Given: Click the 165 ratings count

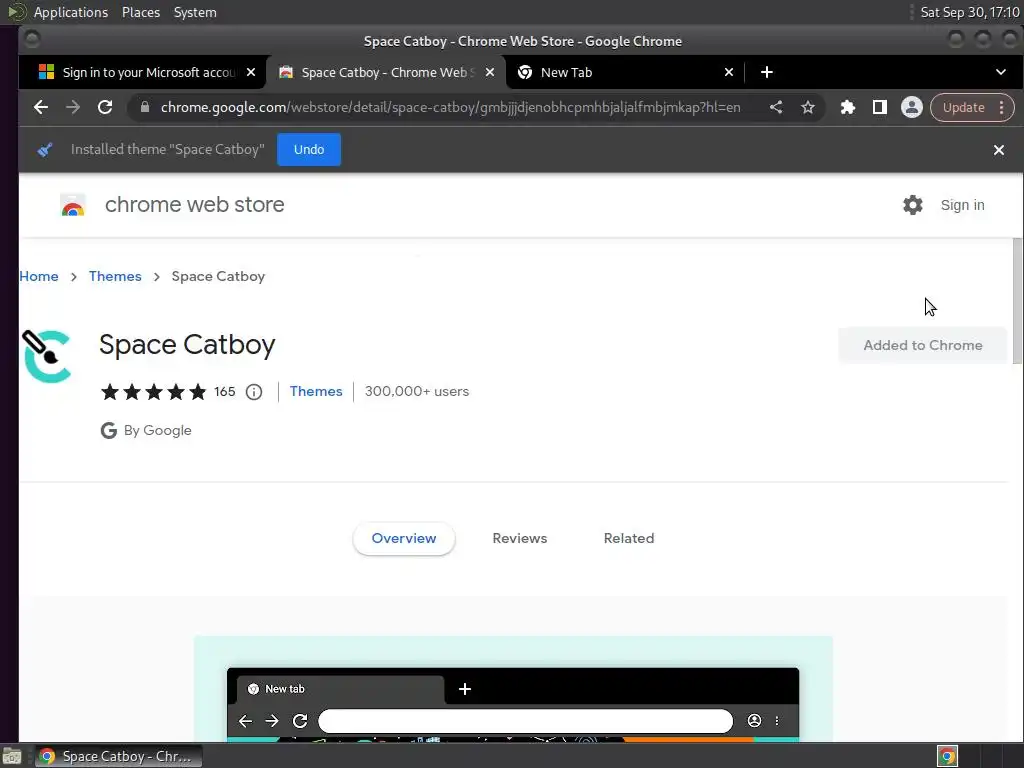Looking at the screenshot, I should click(x=225, y=392).
